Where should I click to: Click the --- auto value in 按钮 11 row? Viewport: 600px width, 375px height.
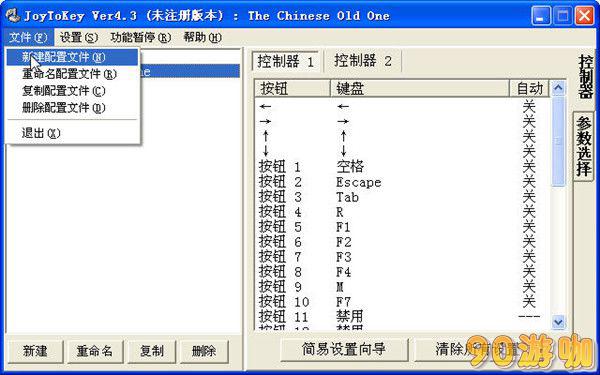coord(529,316)
